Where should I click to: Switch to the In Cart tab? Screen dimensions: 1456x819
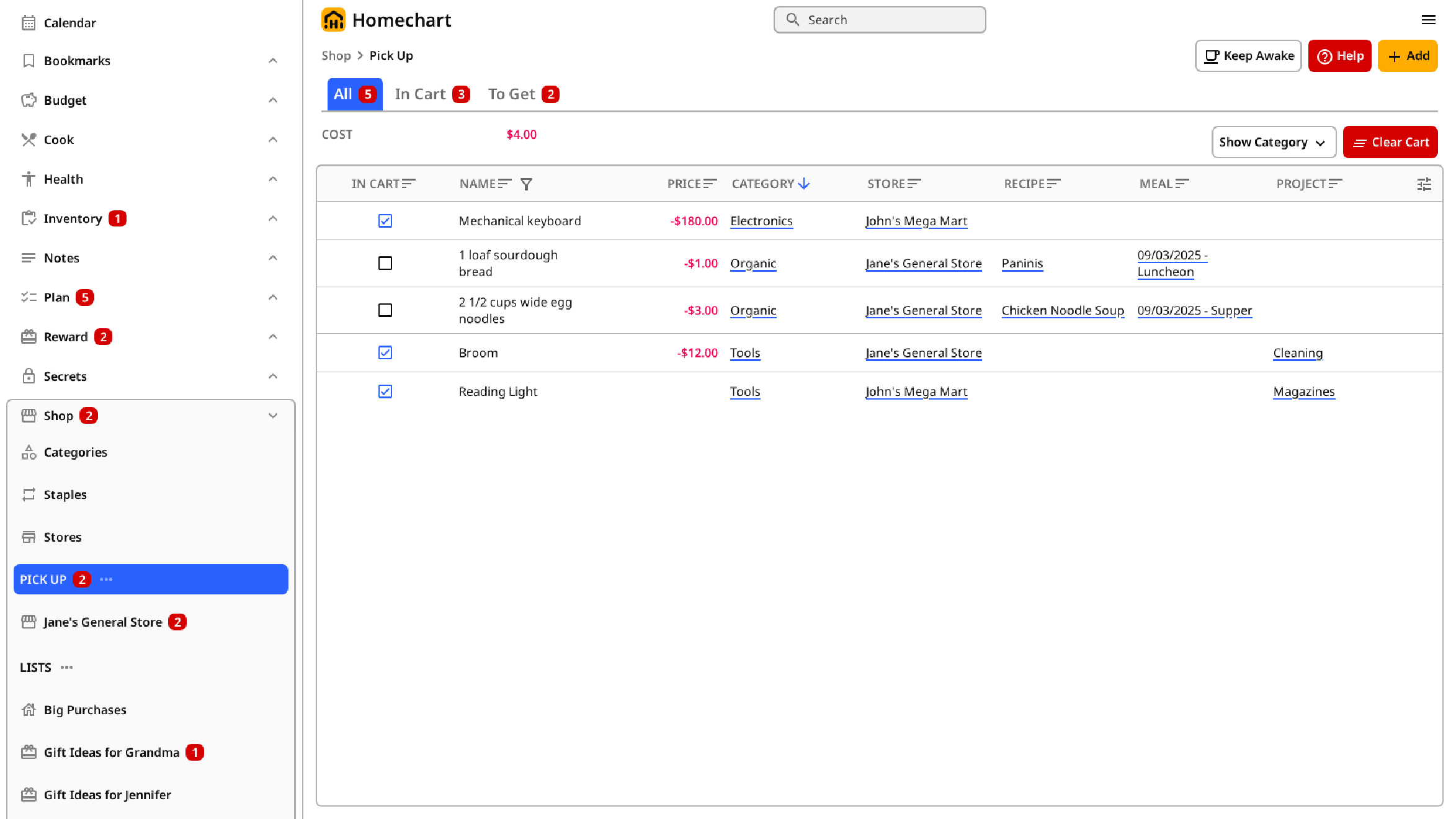tap(432, 94)
